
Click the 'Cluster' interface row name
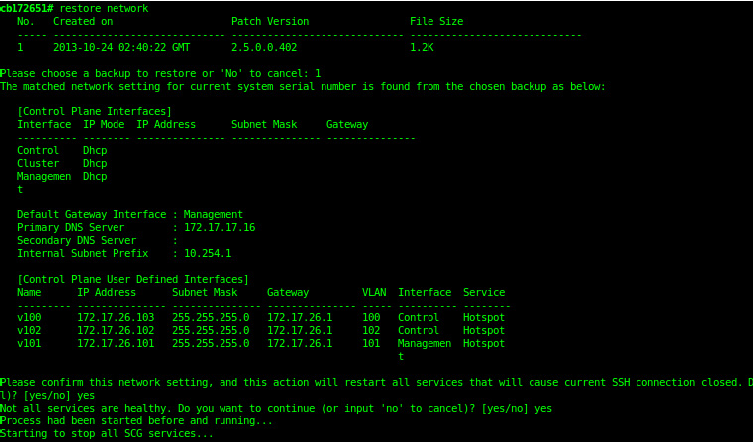click(x=38, y=163)
